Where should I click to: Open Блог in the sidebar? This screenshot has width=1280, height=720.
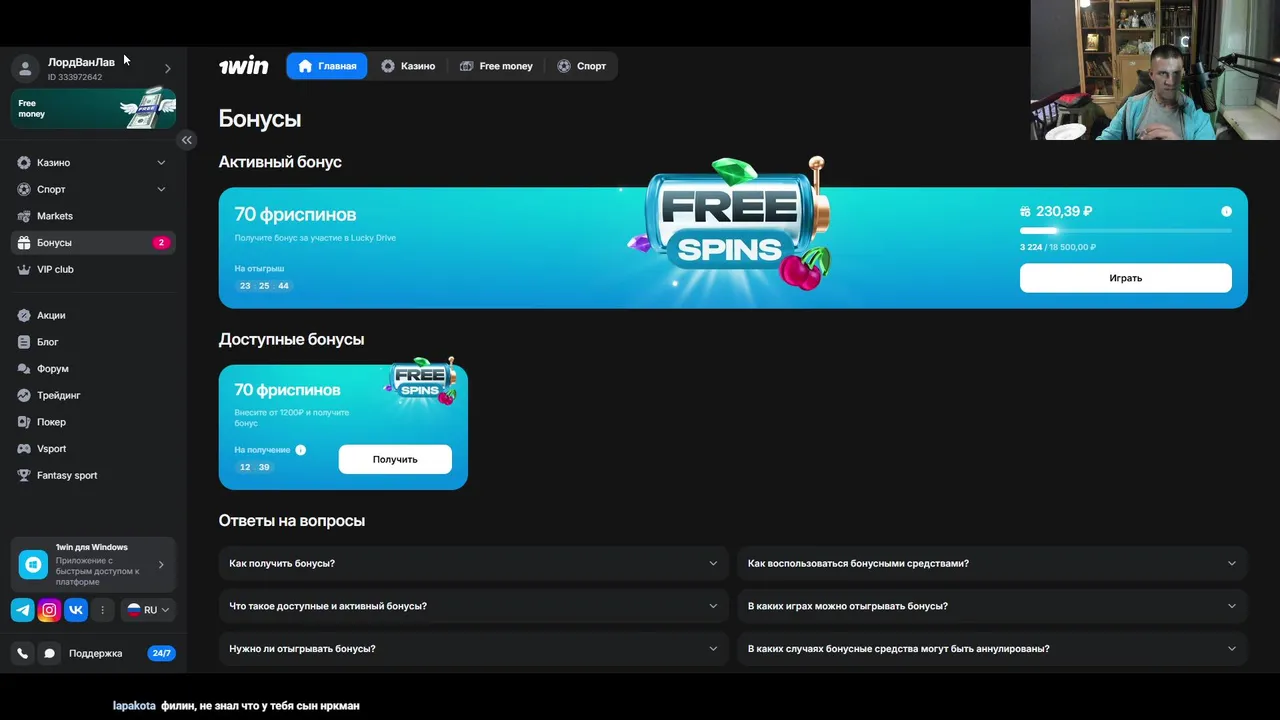click(x=47, y=342)
